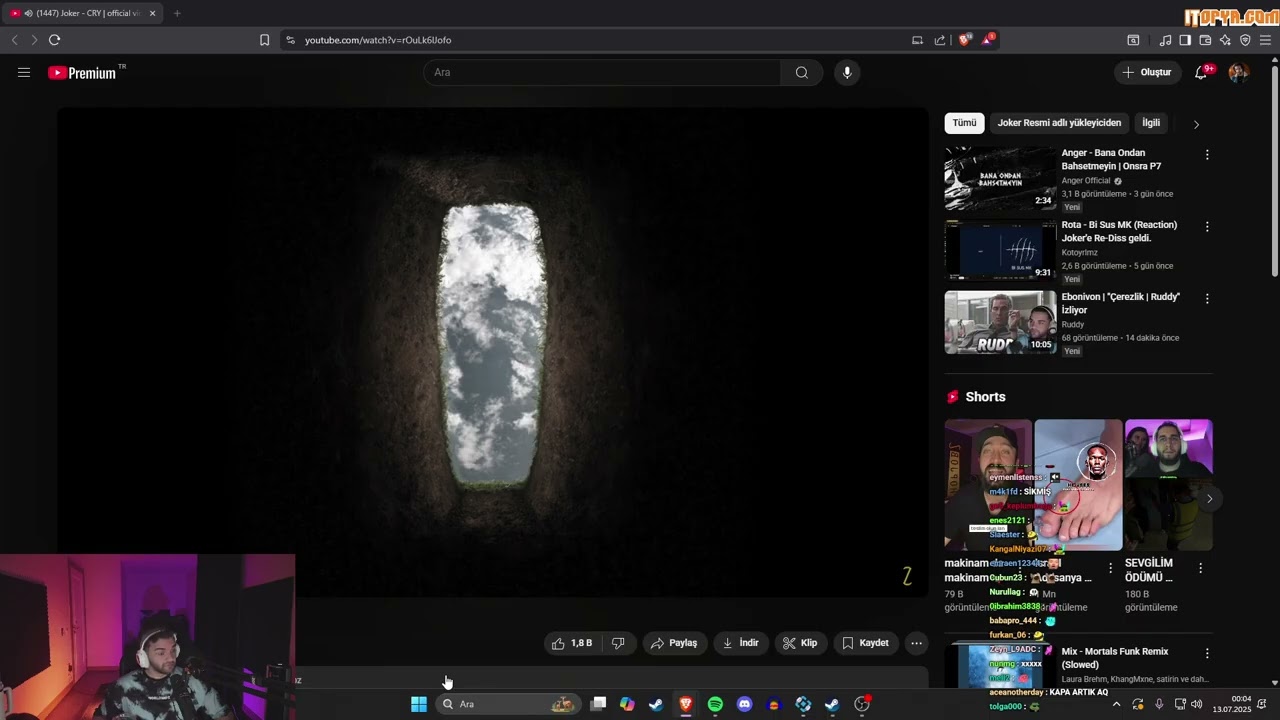Open Brave Rewards triangle icon
1280x720 pixels.
988,40
